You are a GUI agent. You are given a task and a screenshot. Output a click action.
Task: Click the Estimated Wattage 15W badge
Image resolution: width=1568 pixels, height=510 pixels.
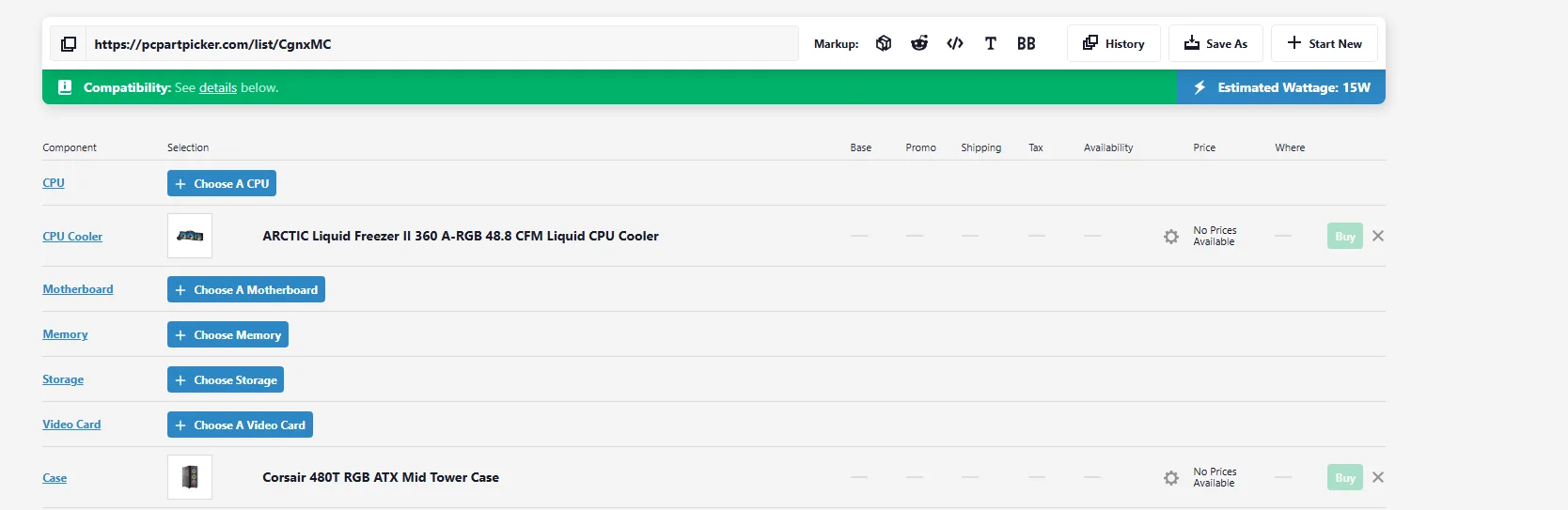pos(1281,87)
